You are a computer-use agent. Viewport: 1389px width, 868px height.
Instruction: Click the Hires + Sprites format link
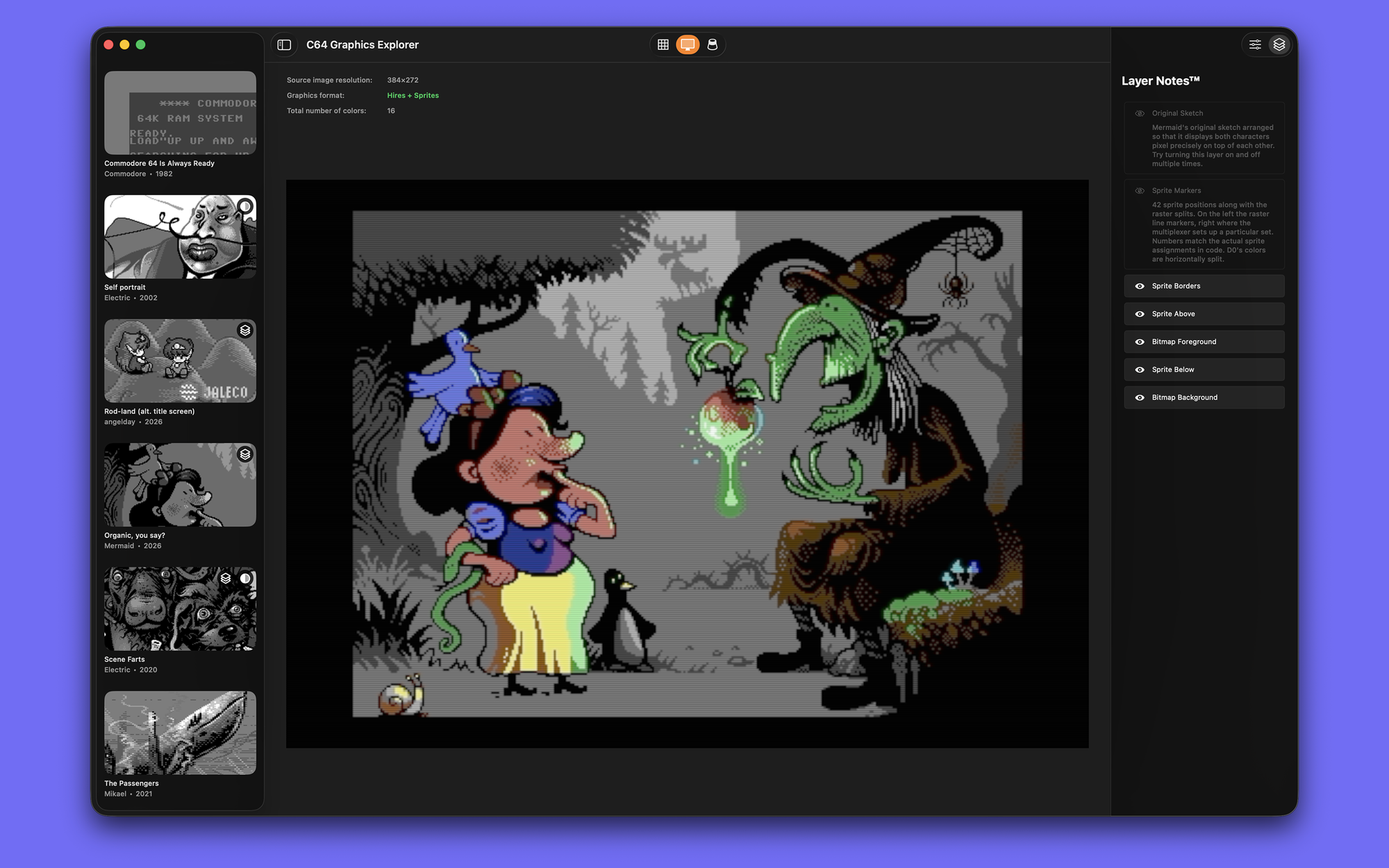pos(413,95)
